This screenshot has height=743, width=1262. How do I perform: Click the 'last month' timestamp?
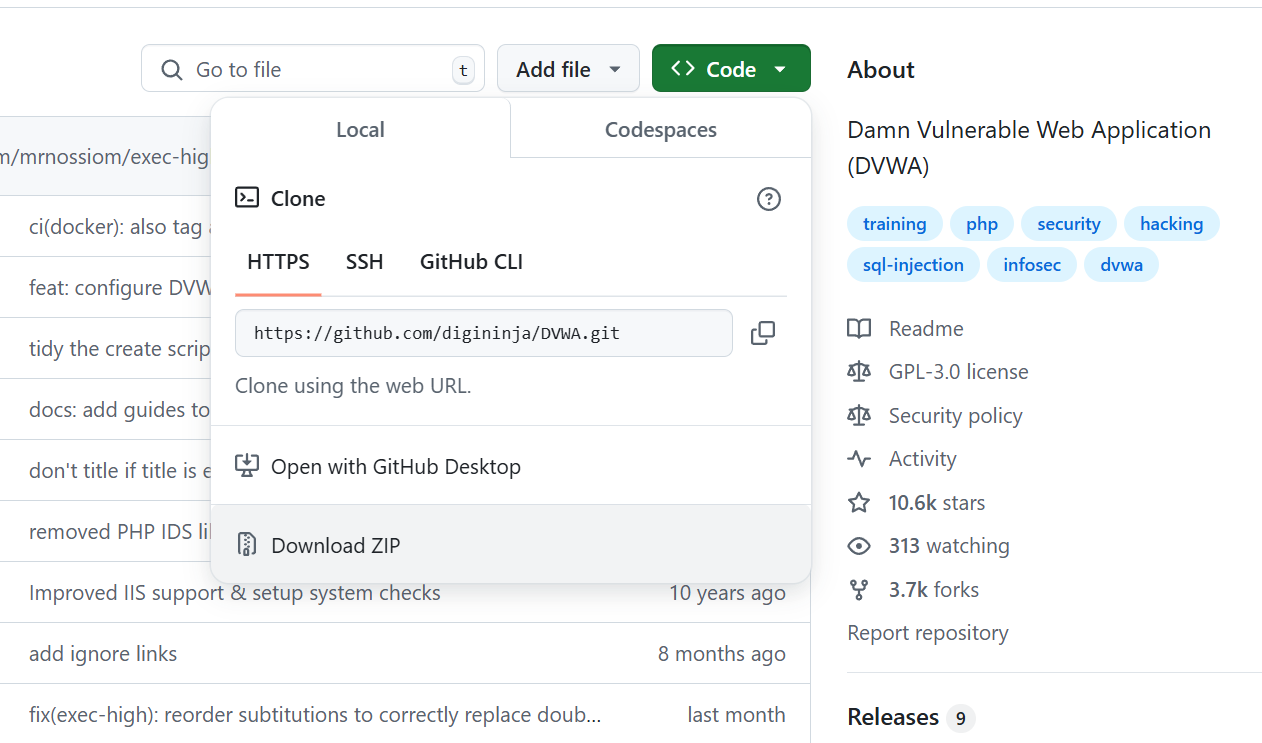pos(736,715)
